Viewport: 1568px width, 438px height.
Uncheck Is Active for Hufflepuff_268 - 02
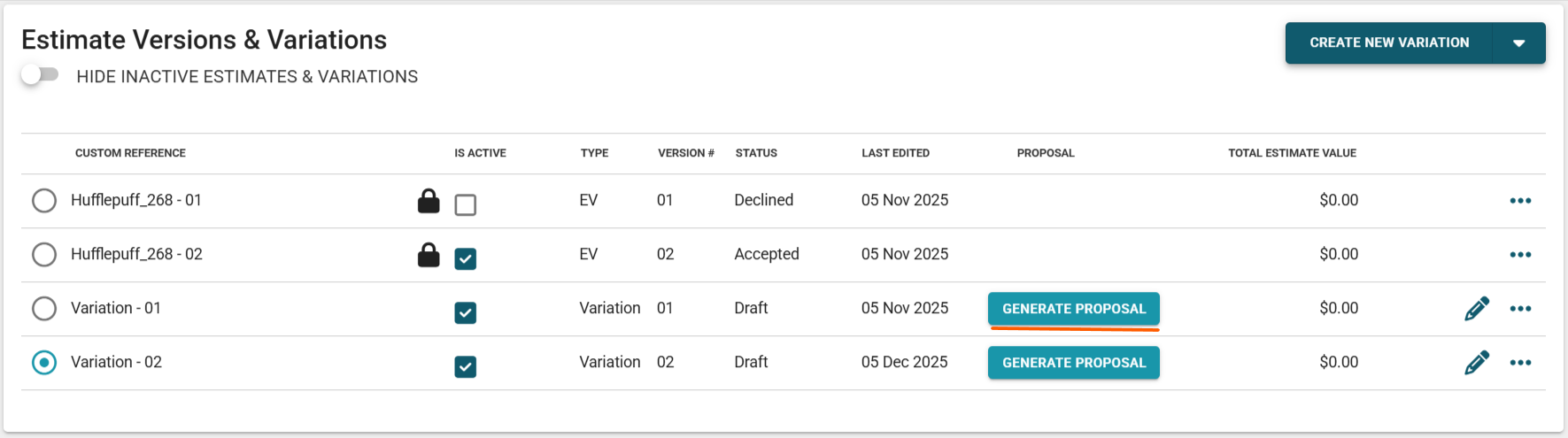point(465,258)
